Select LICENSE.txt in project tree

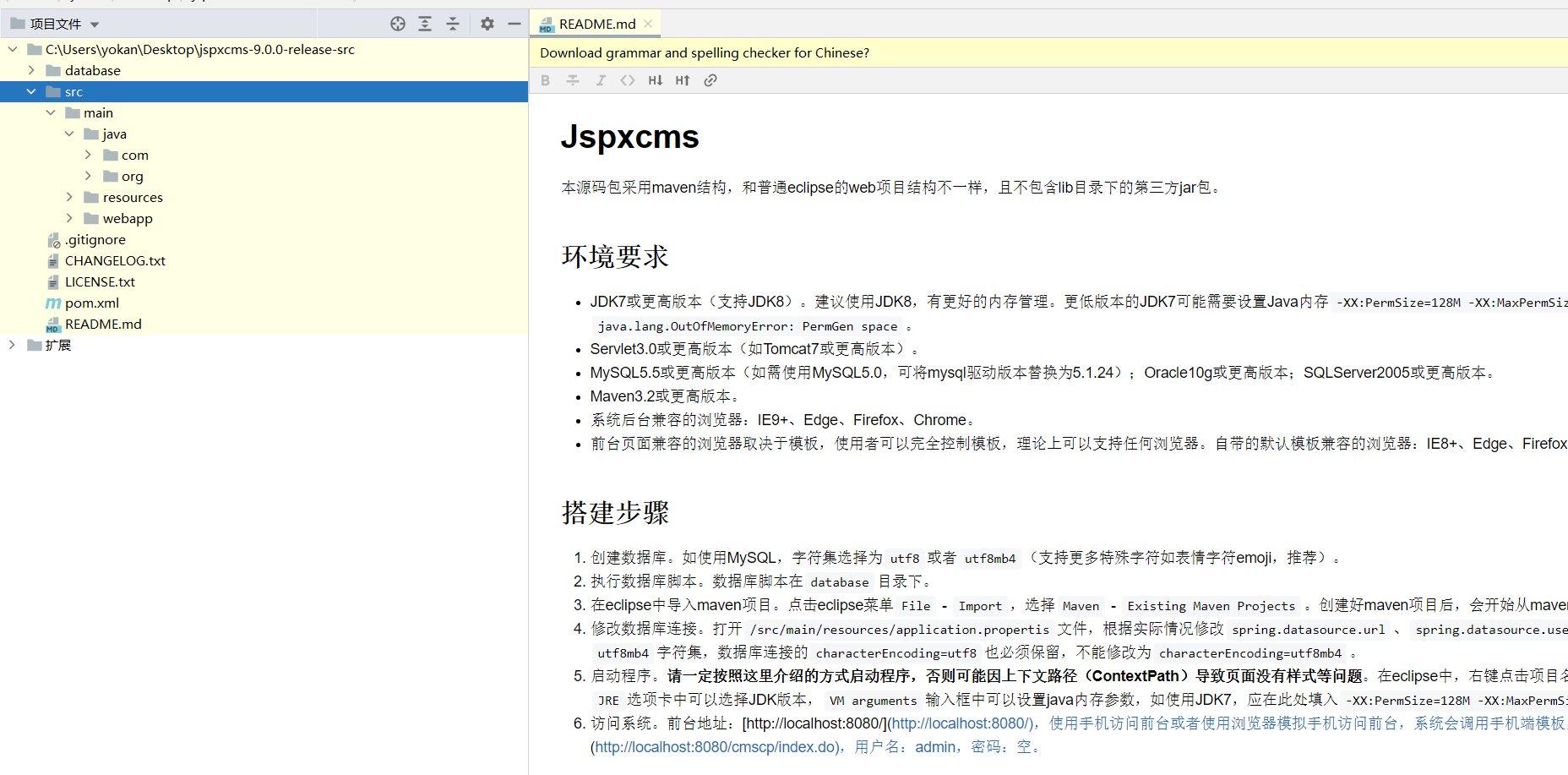[x=100, y=282]
